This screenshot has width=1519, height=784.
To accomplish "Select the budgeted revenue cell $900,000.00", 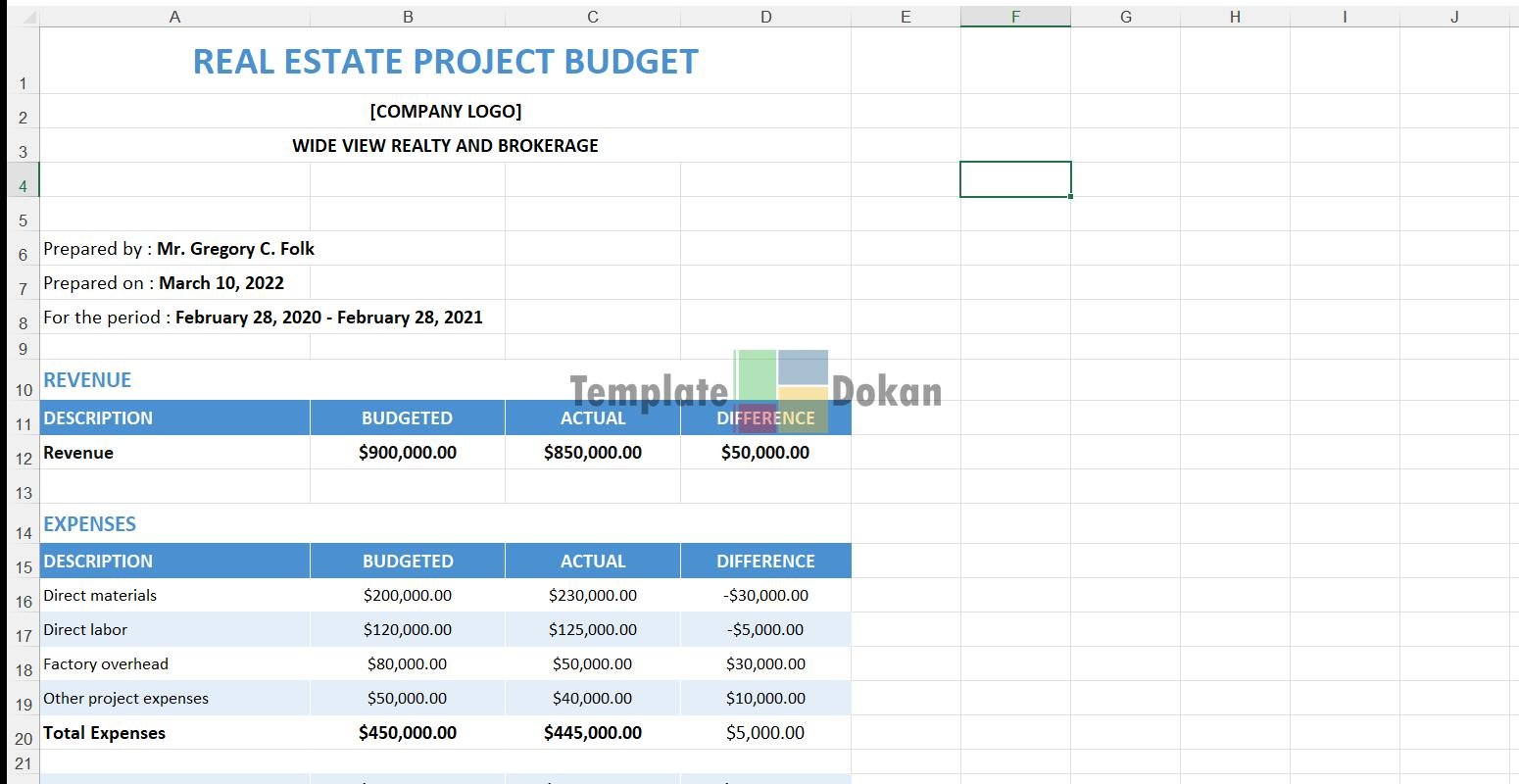I will [x=408, y=453].
